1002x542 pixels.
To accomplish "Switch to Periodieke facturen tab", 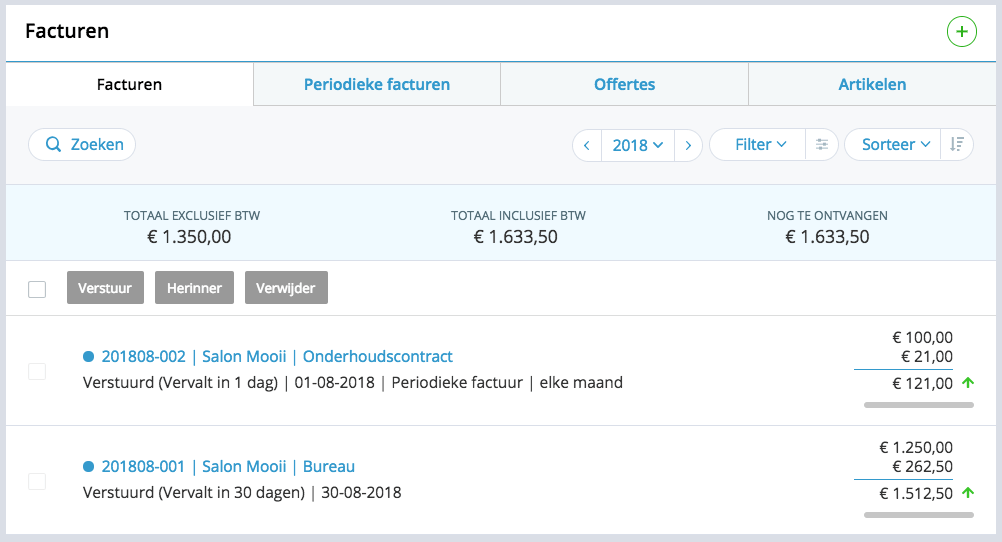I will coord(377,85).
